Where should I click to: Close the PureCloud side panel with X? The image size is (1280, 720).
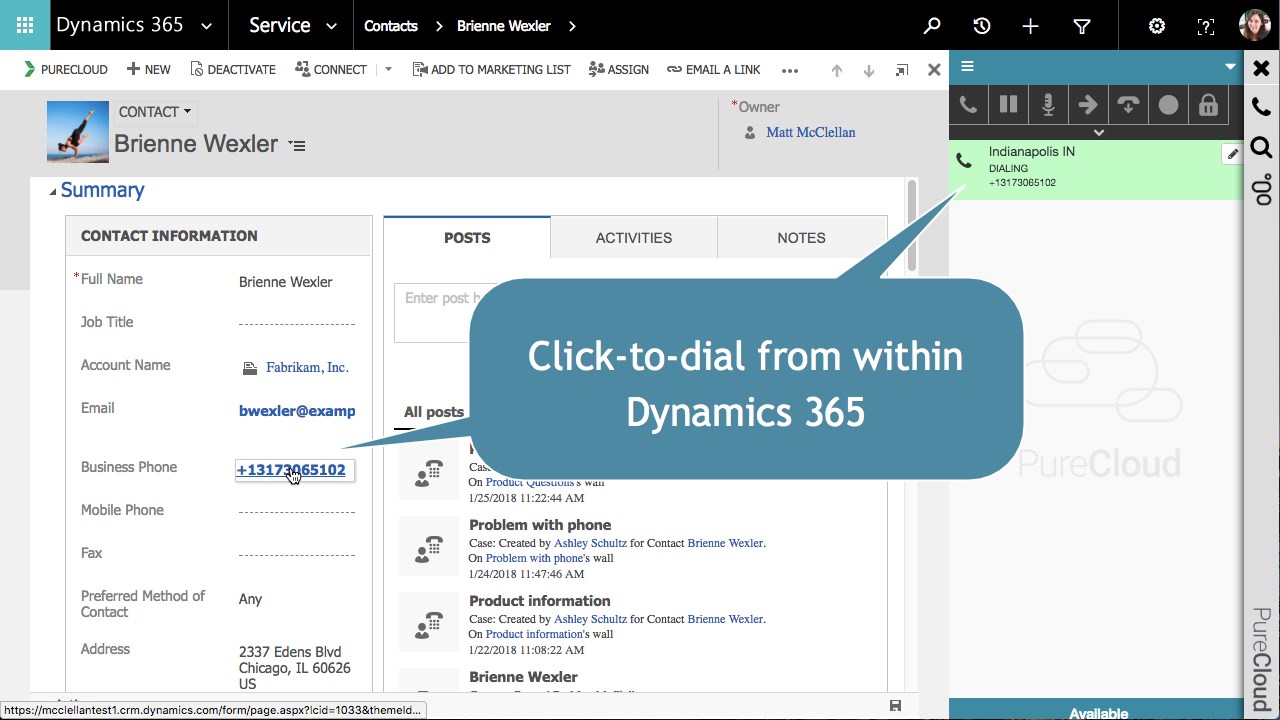[1261, 68]
